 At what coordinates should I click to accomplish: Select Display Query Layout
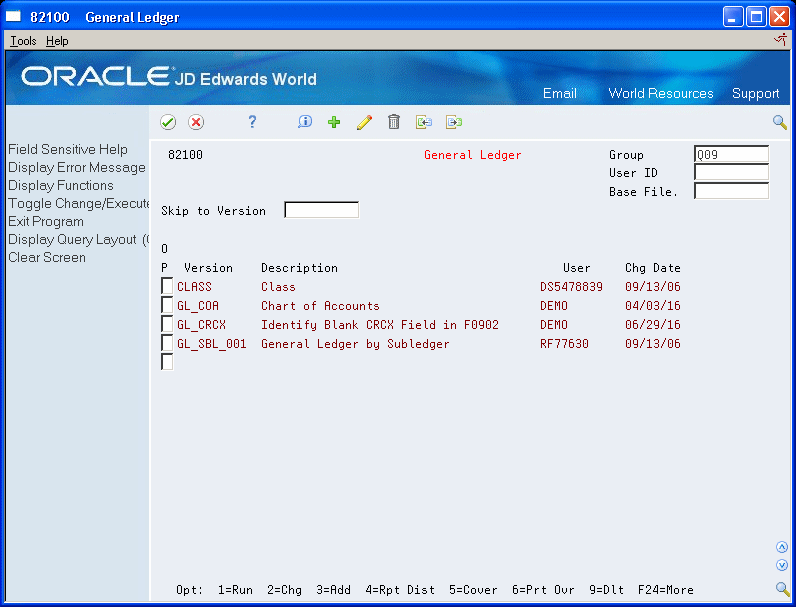78,240
